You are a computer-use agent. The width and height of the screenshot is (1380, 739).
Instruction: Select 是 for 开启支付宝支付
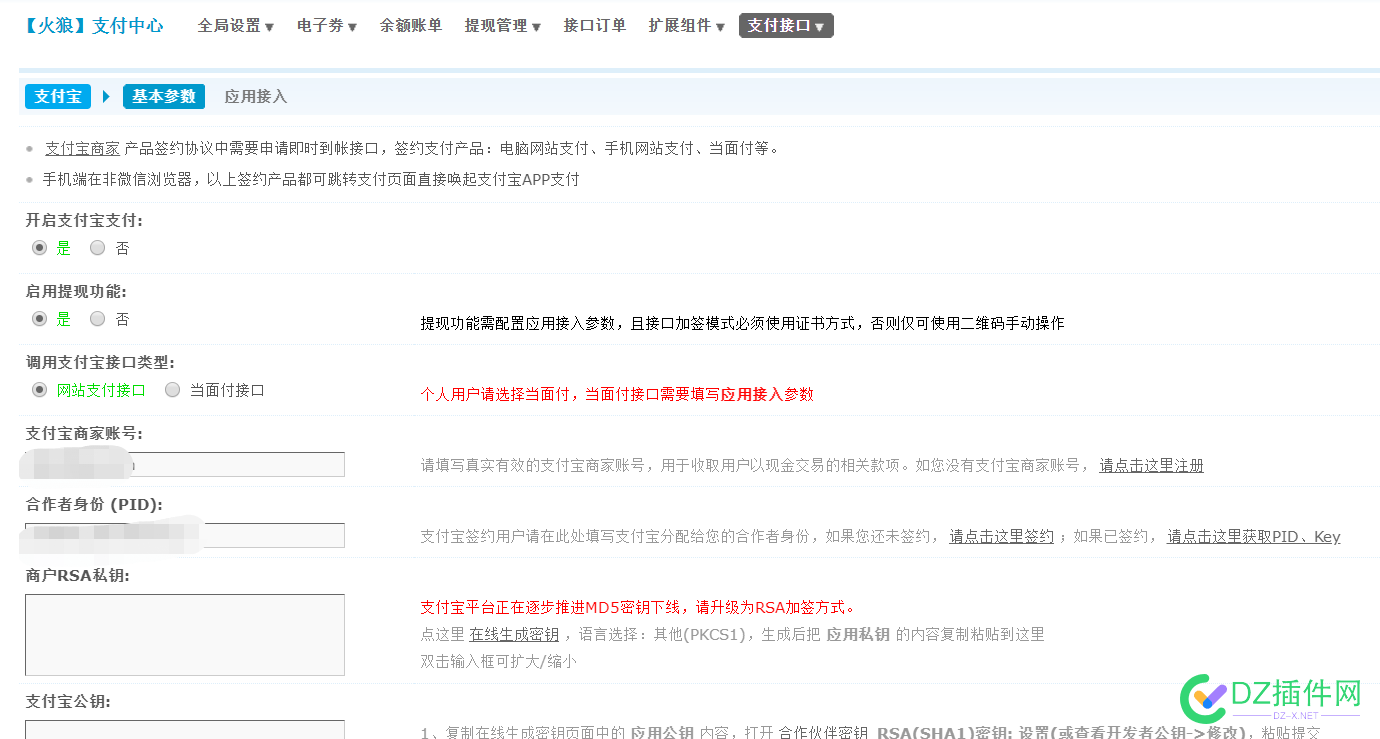(39, 248)
